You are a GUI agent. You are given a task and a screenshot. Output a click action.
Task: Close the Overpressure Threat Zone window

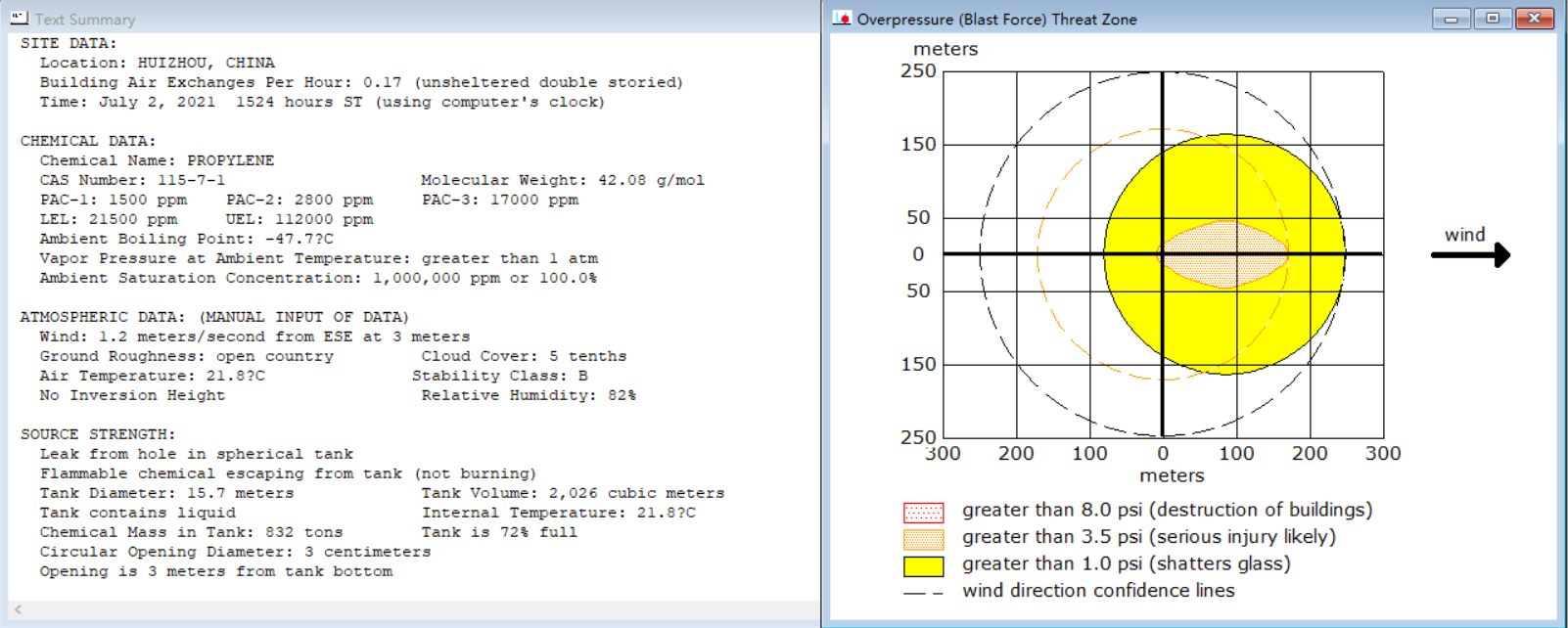[x=1535, y=19]
